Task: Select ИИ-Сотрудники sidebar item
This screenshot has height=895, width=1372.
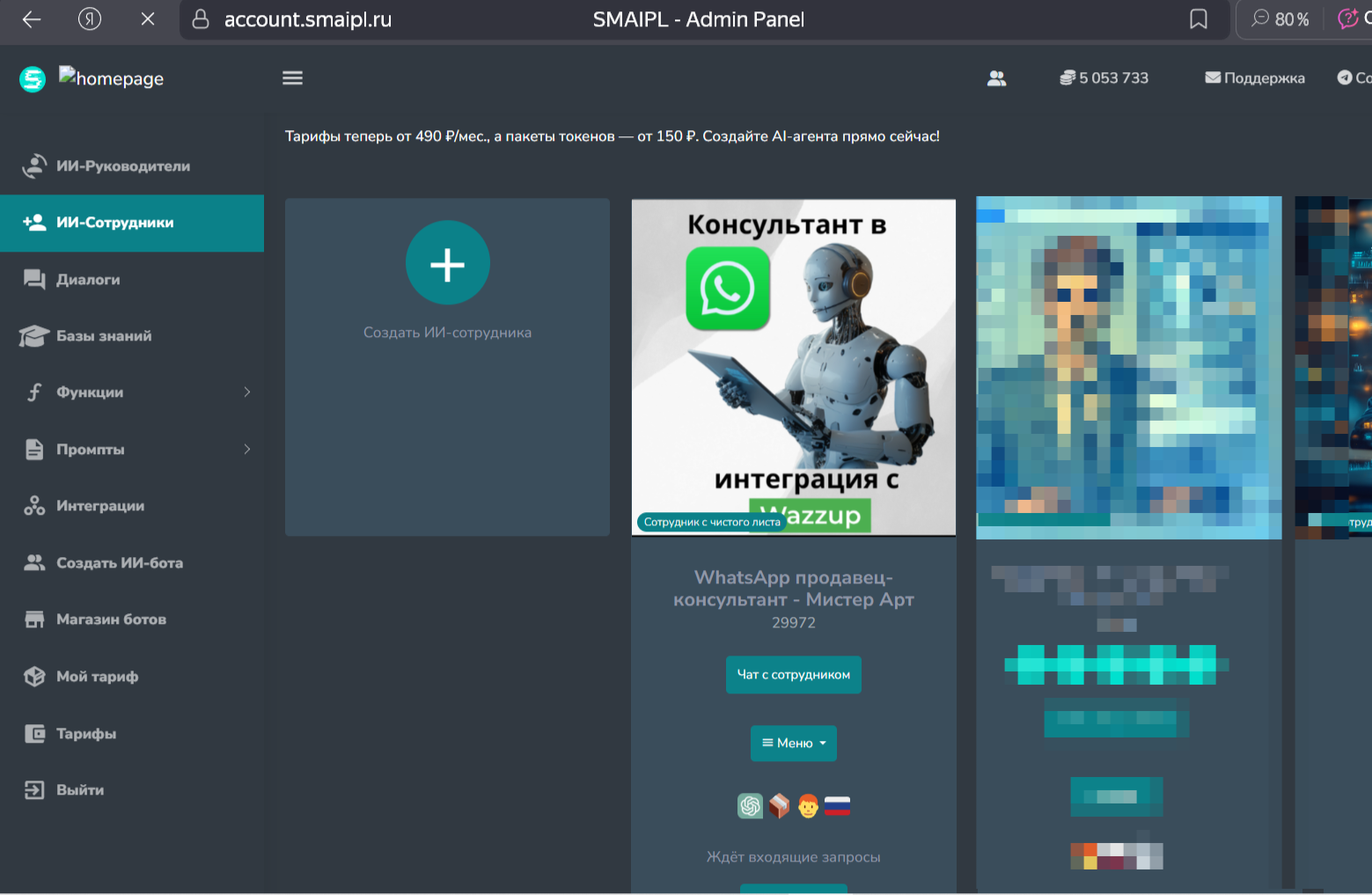Action: [x=132, y=223]
